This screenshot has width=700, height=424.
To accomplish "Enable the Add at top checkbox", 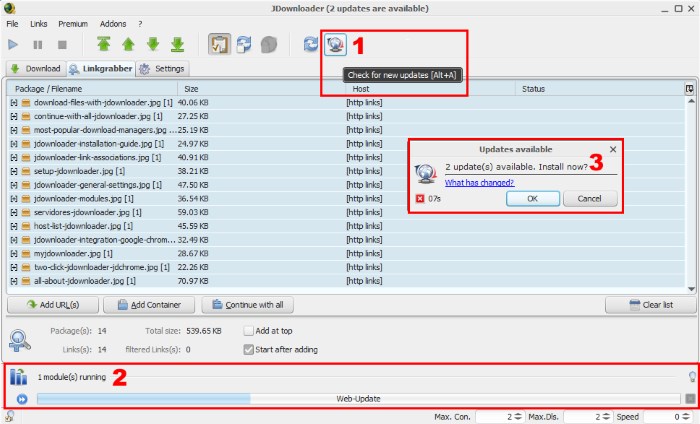I will point(249,331).
